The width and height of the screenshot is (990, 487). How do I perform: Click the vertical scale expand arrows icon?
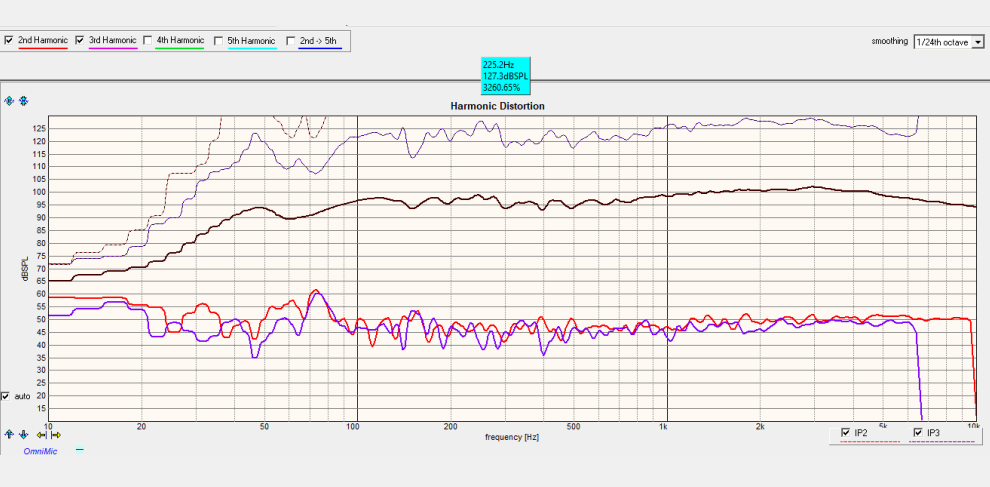pyautogui.click(x=9, y=101)
